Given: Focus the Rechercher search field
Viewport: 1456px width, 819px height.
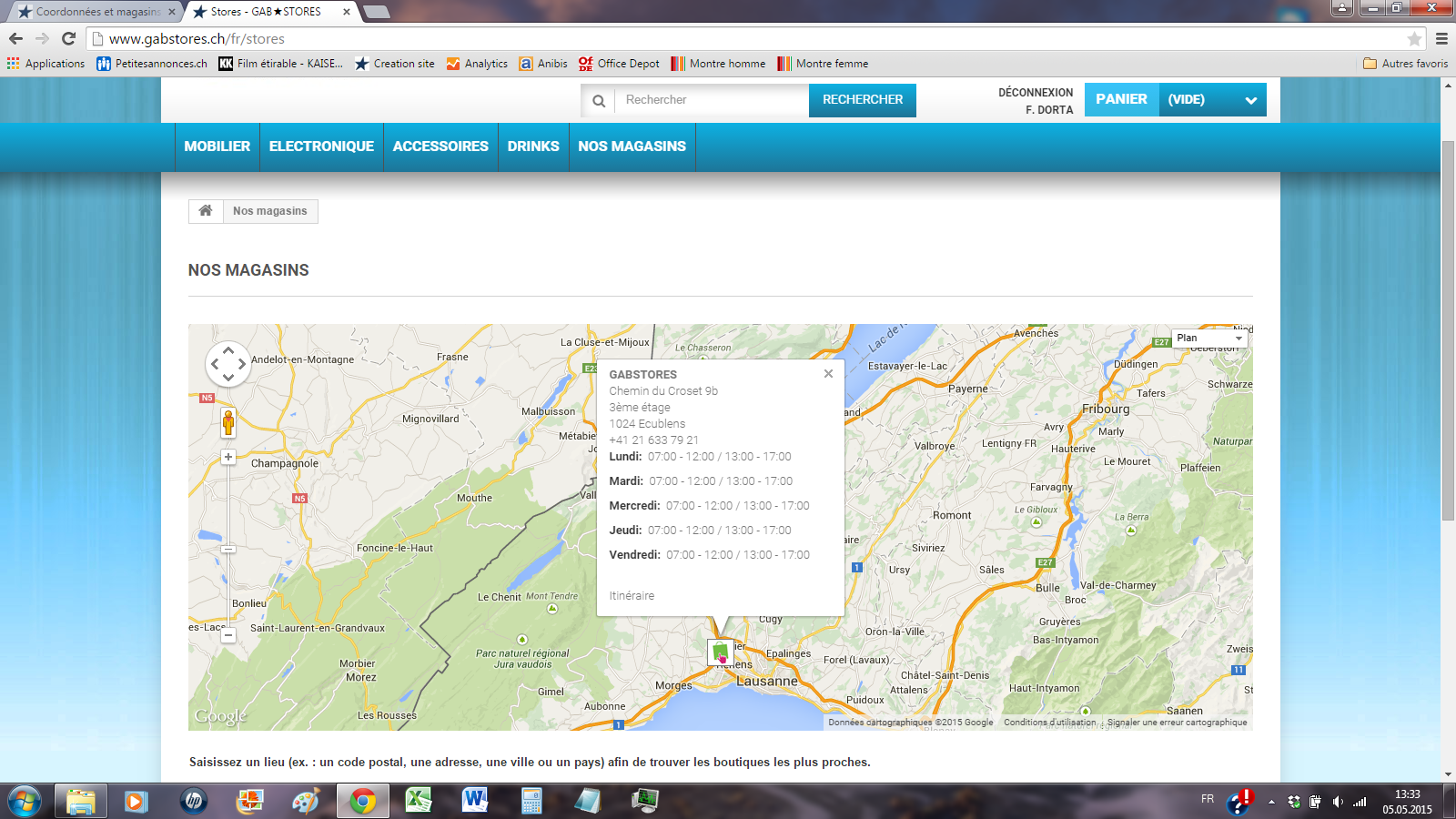Looking at the screenshot, I should [712, 100].
